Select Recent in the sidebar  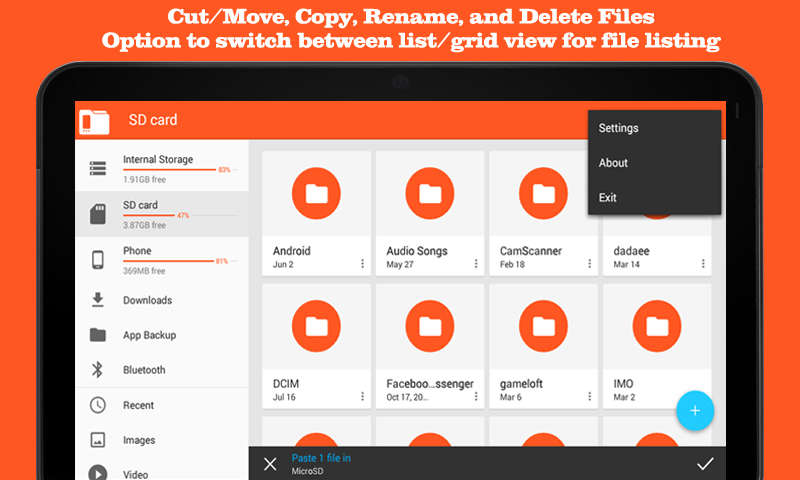click(138, 405)
